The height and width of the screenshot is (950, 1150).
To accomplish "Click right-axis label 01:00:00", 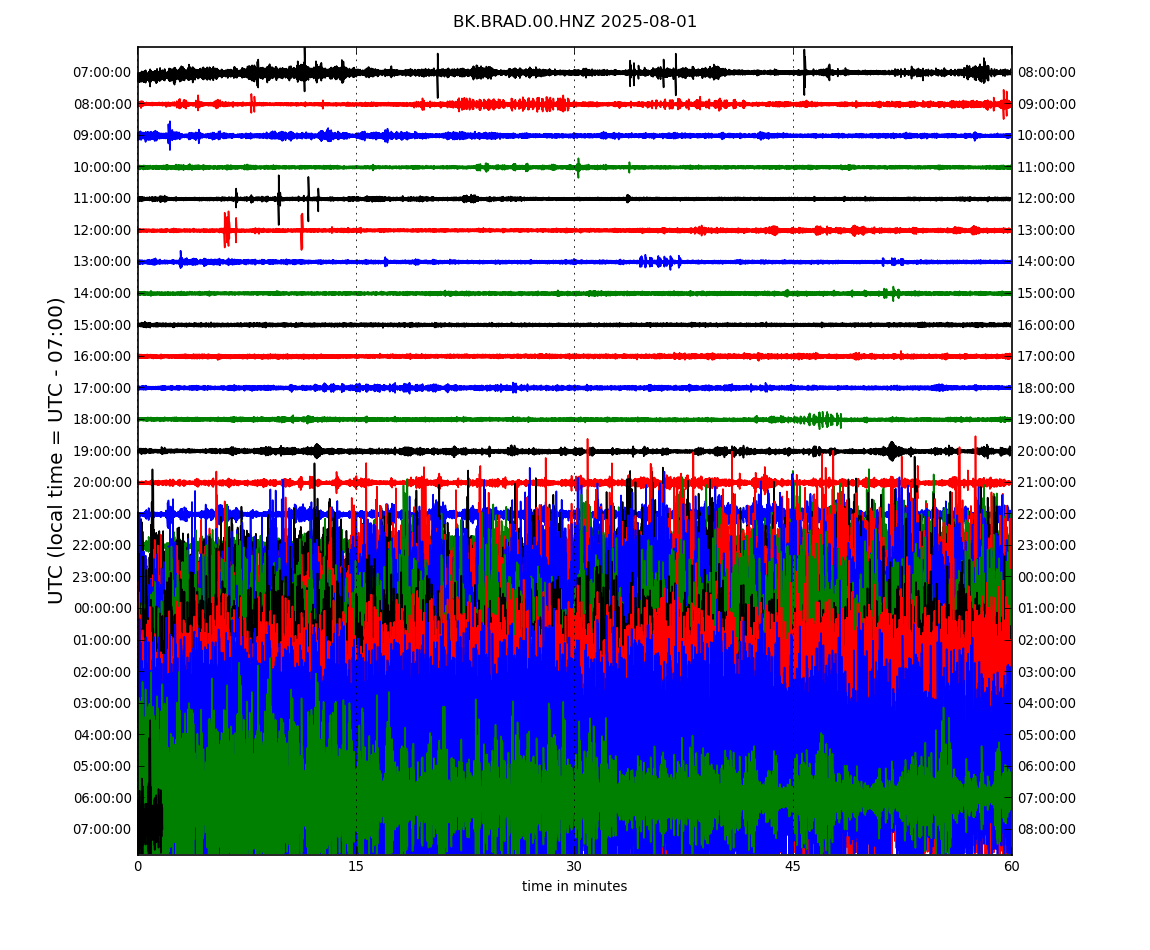I will pos(1047,609).
